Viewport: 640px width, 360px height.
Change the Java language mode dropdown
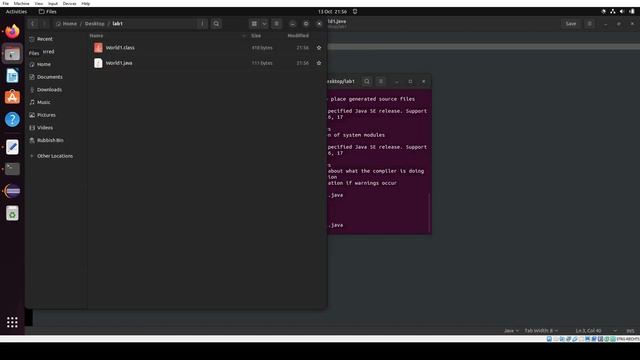[511, 331]
